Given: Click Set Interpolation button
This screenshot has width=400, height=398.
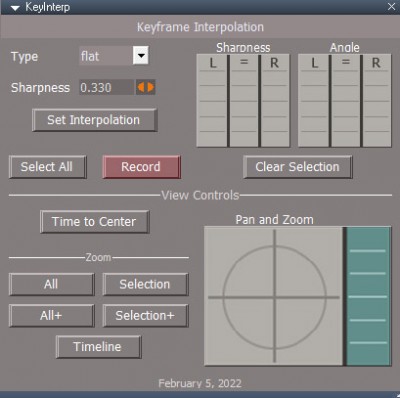Looking at the screenshot, I should click(95, 120).
